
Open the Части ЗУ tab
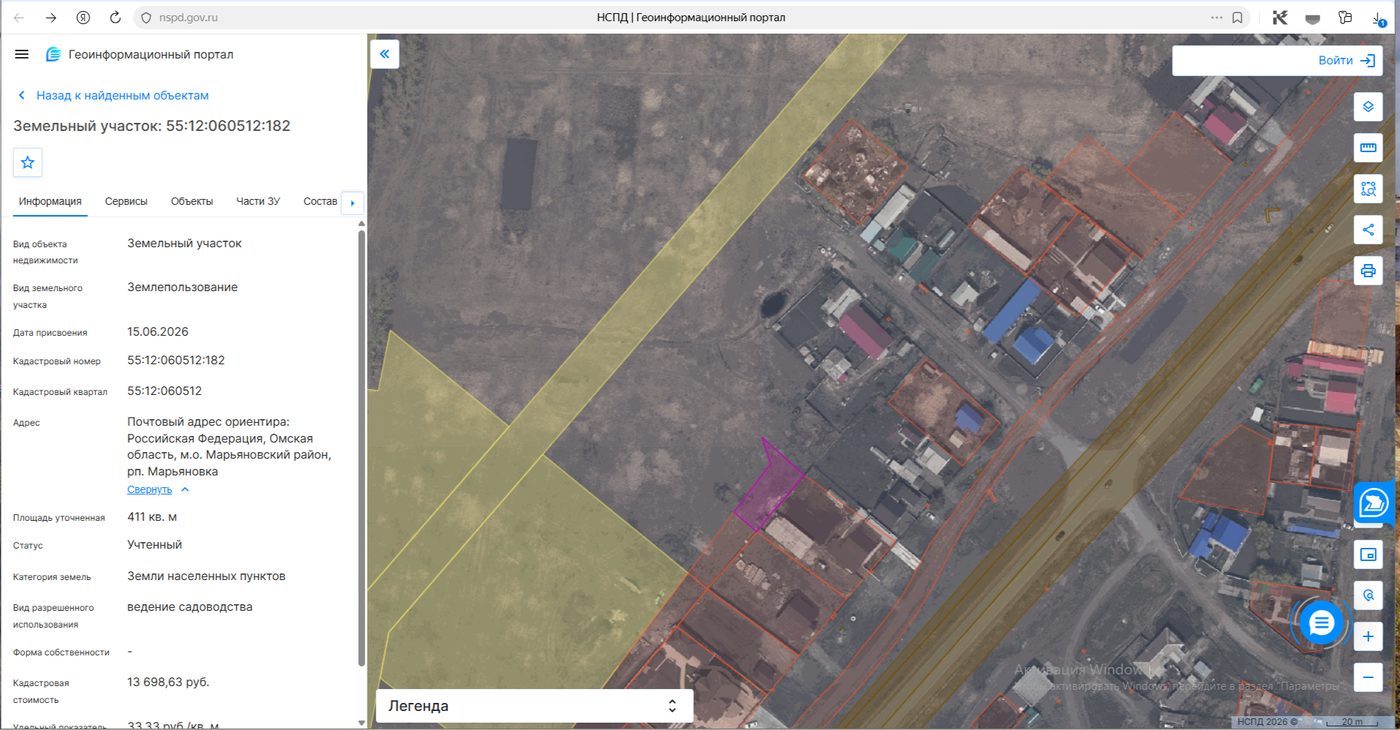click(x=258, y=201)
